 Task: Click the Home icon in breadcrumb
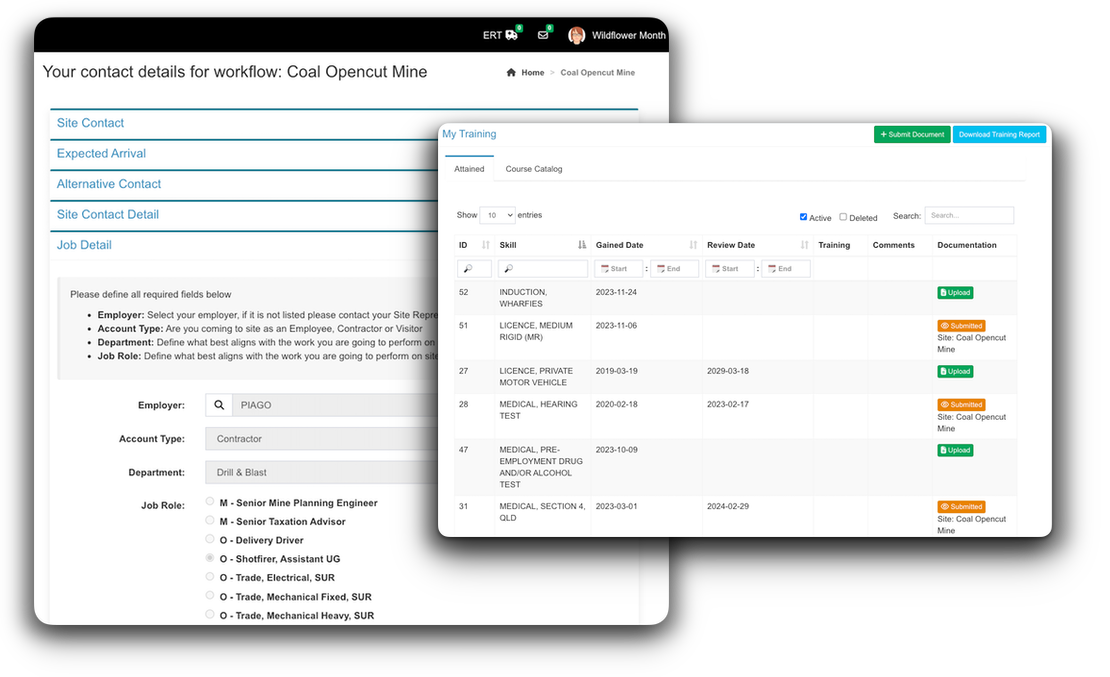pyautogui.click(x=512, y=73)
